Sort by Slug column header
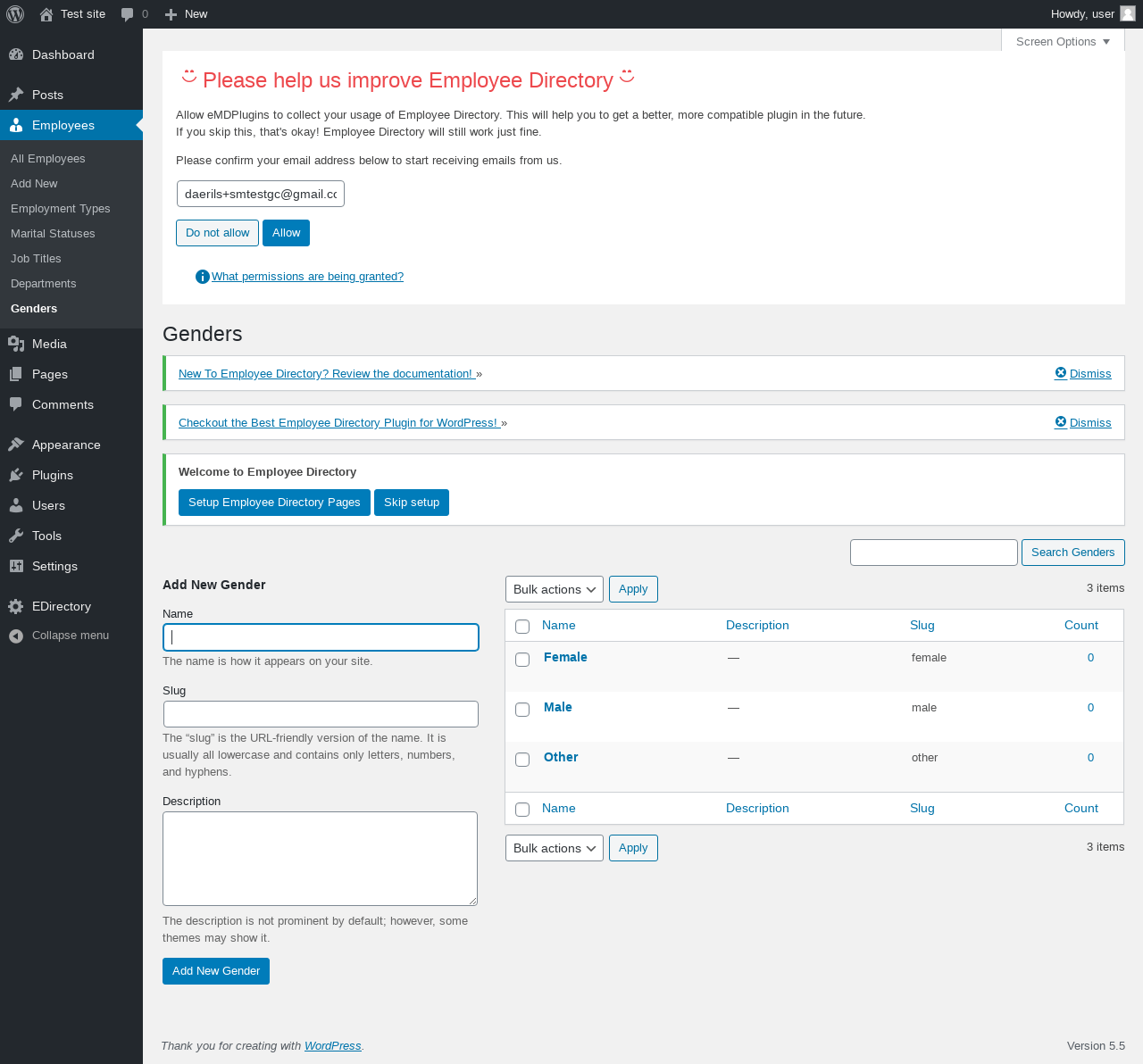Viewport: 1143px width, 1064px height. coord(922,626)
